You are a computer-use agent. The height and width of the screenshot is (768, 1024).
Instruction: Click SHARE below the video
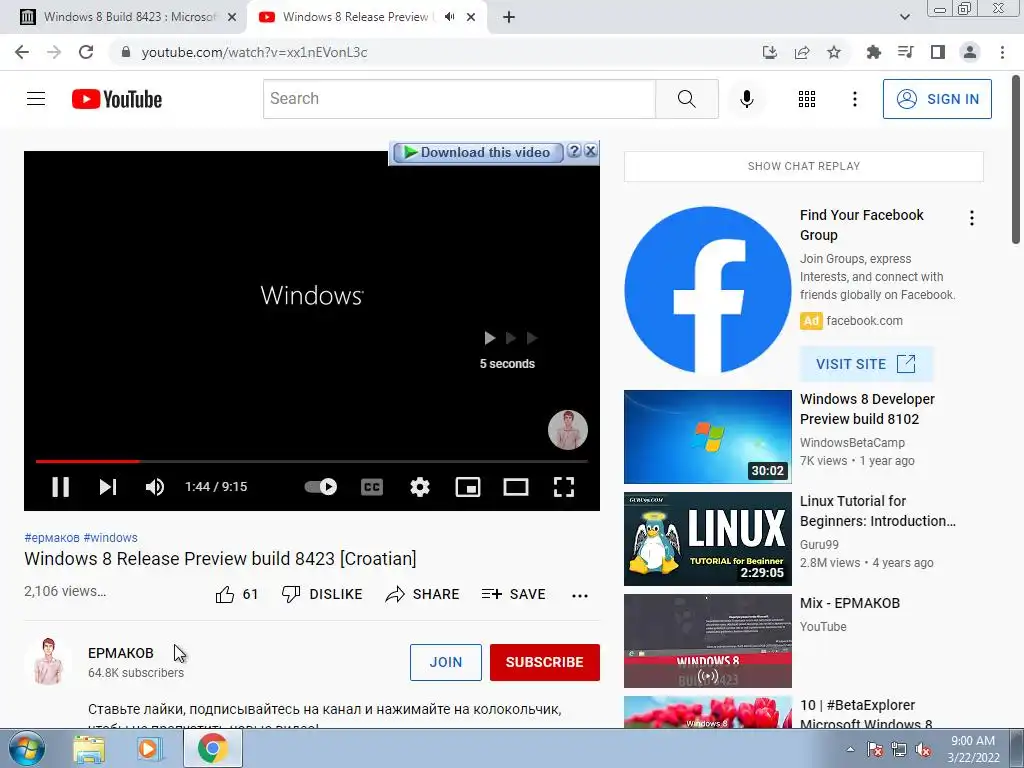pos(423,594)
